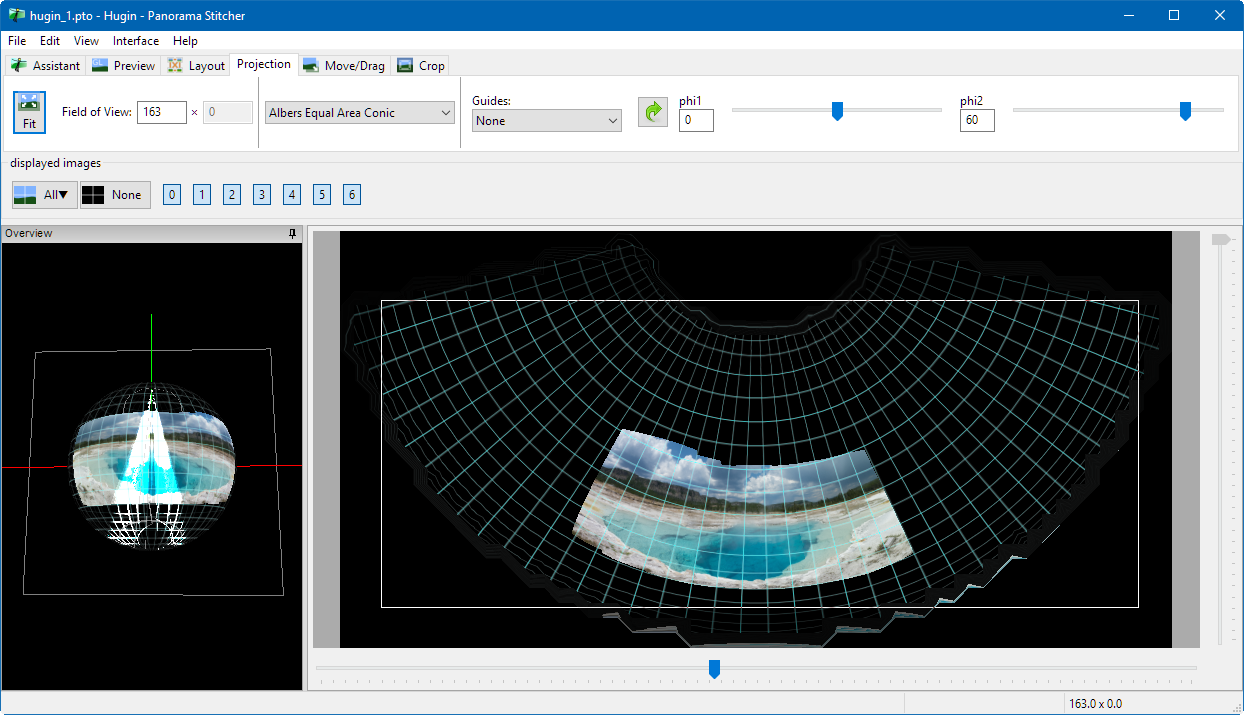Open the Albers Equal Area Conic projection dropdown
Viewport: 1244px width, 715px height.
pyautogui.click(x=361, y=113)
